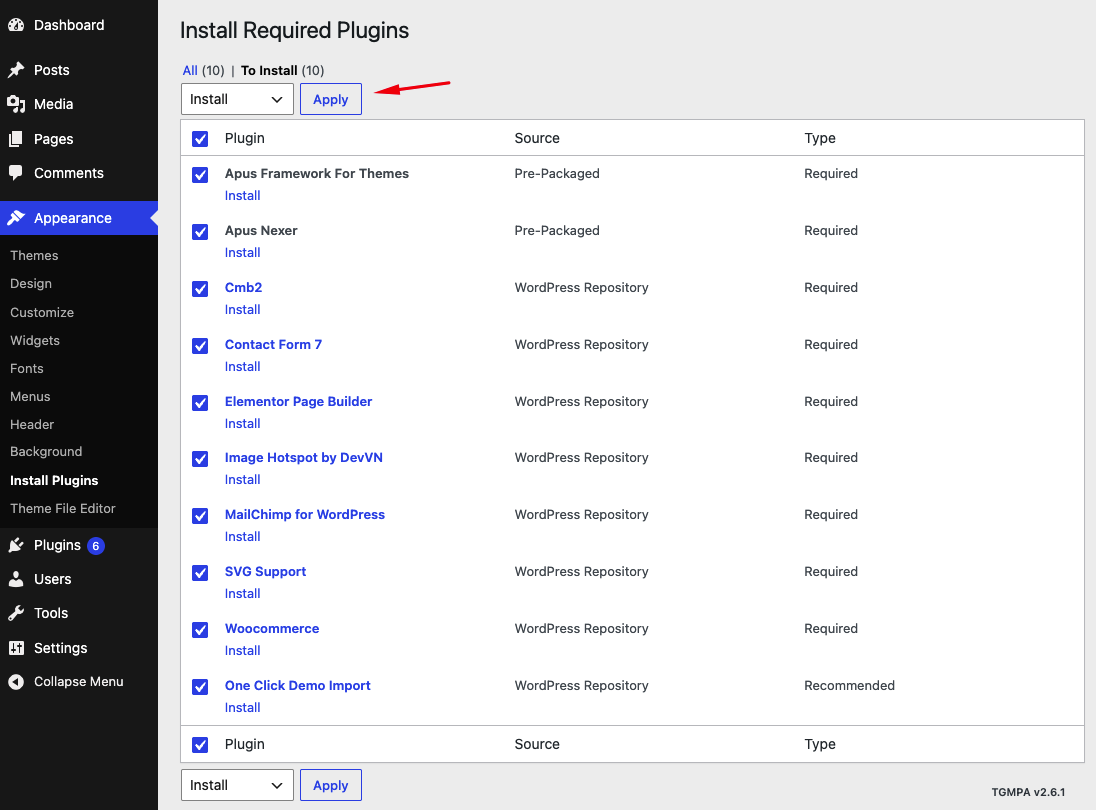Screen dimensions: 1096x810
Task: Click the Users person icon
Action: (x=16, y=579)
